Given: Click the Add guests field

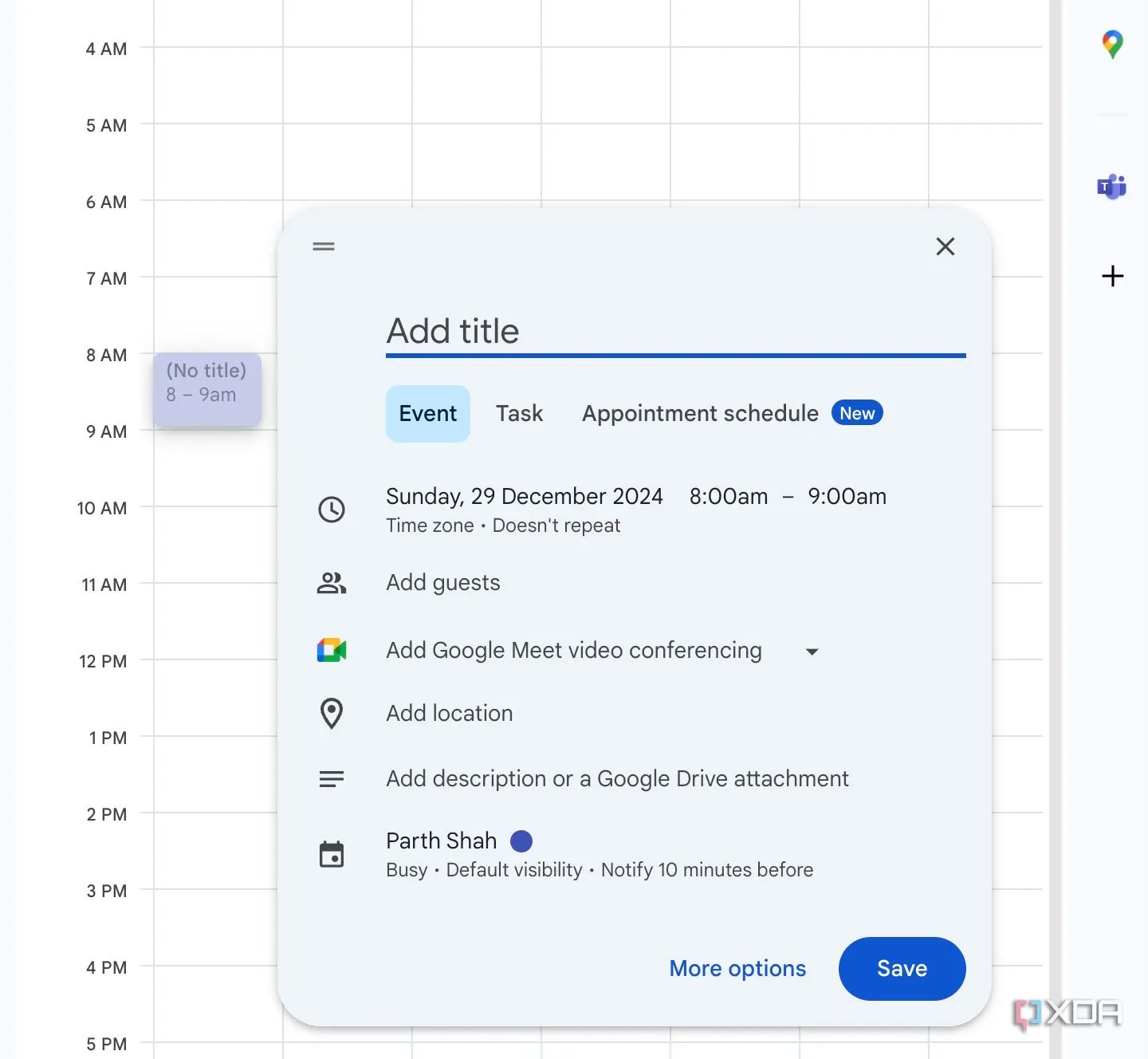Looking at the screenshot, I should pyautogui.click(x=443, y=583).
